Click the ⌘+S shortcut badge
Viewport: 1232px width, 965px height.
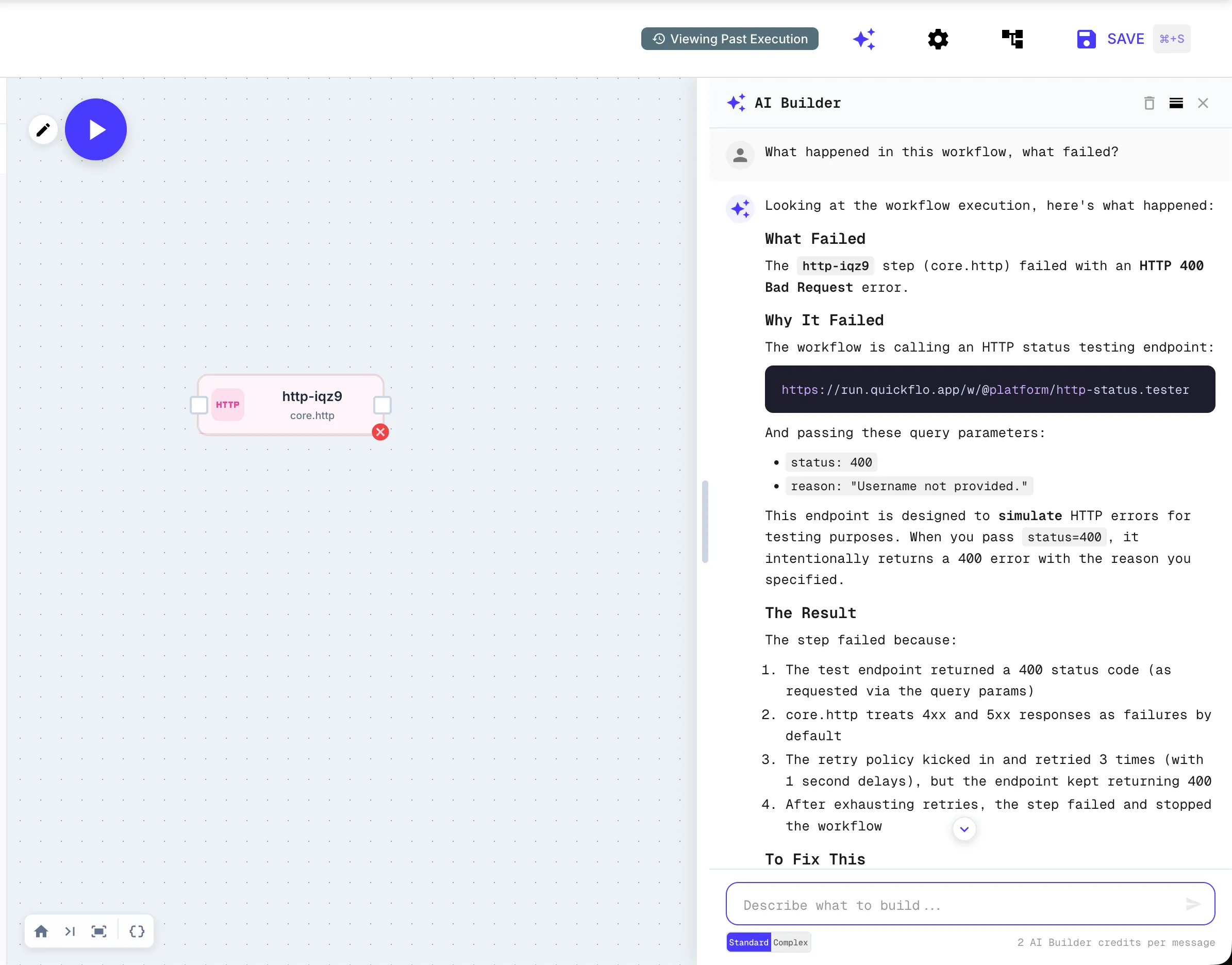[x=1172, y=39]
